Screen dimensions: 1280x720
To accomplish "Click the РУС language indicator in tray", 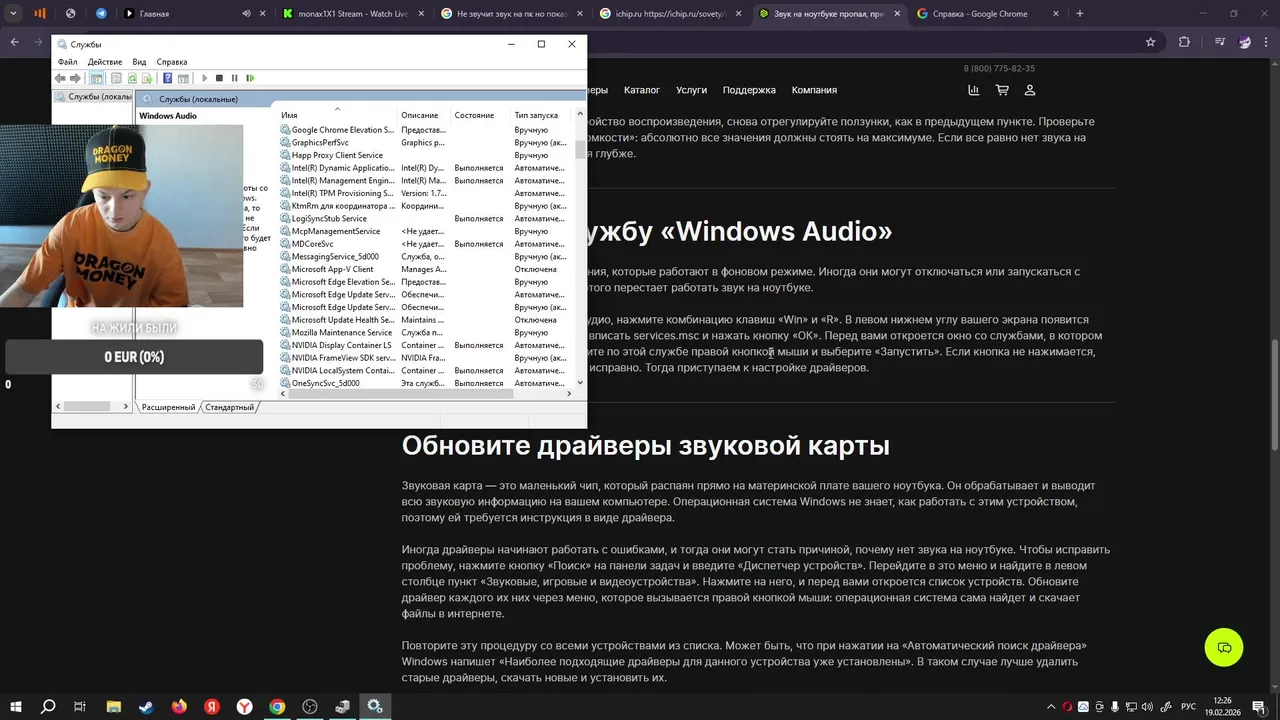I will pos(1189,706).
